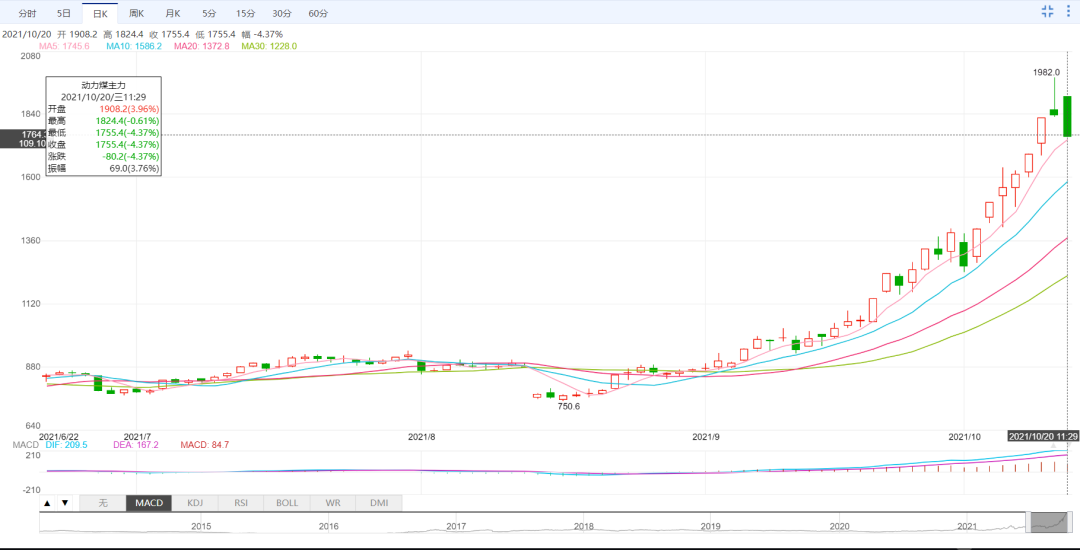Select the WR indicator button

click(333, 503)
